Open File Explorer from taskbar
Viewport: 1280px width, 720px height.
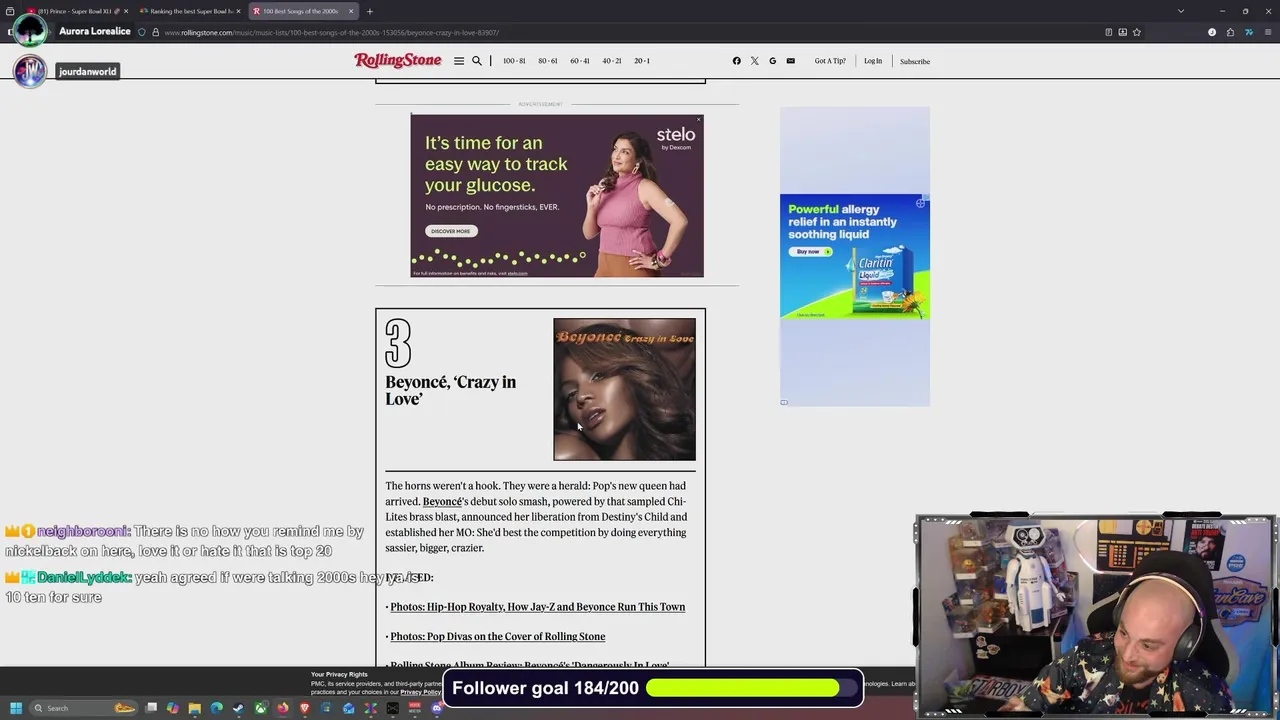click(x=195, y=708)
